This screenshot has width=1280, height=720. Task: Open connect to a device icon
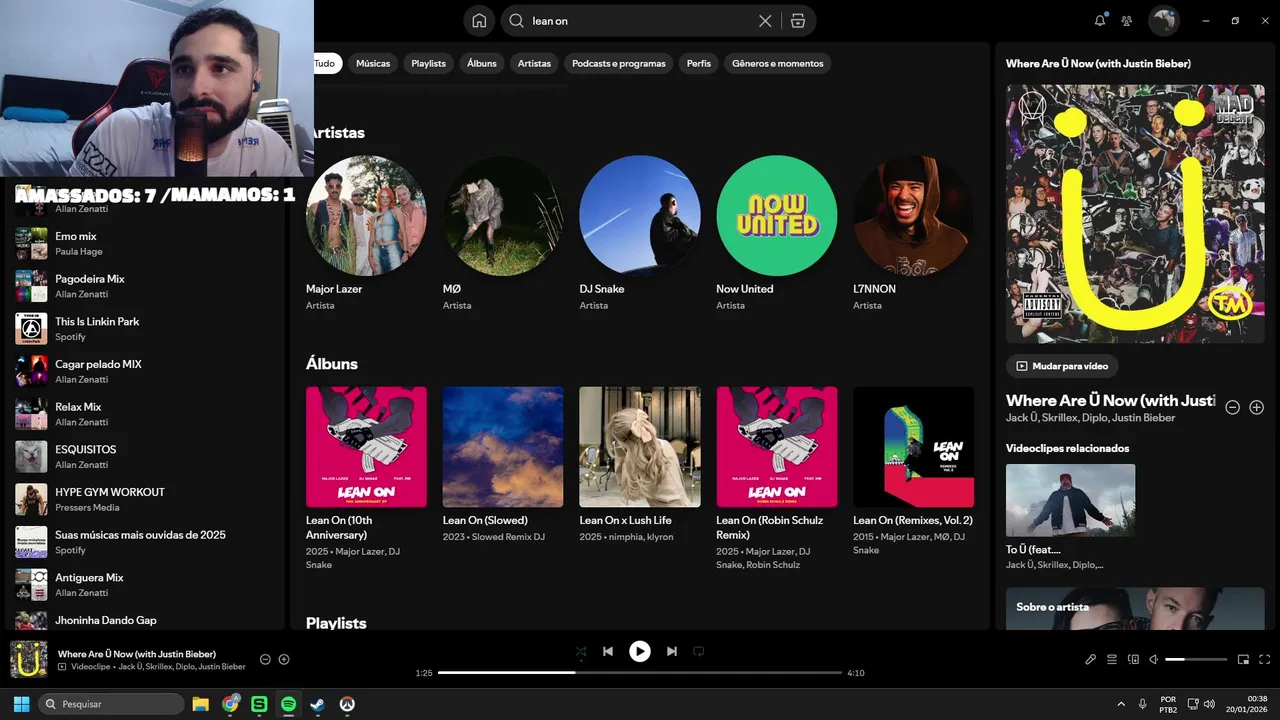1133,659
